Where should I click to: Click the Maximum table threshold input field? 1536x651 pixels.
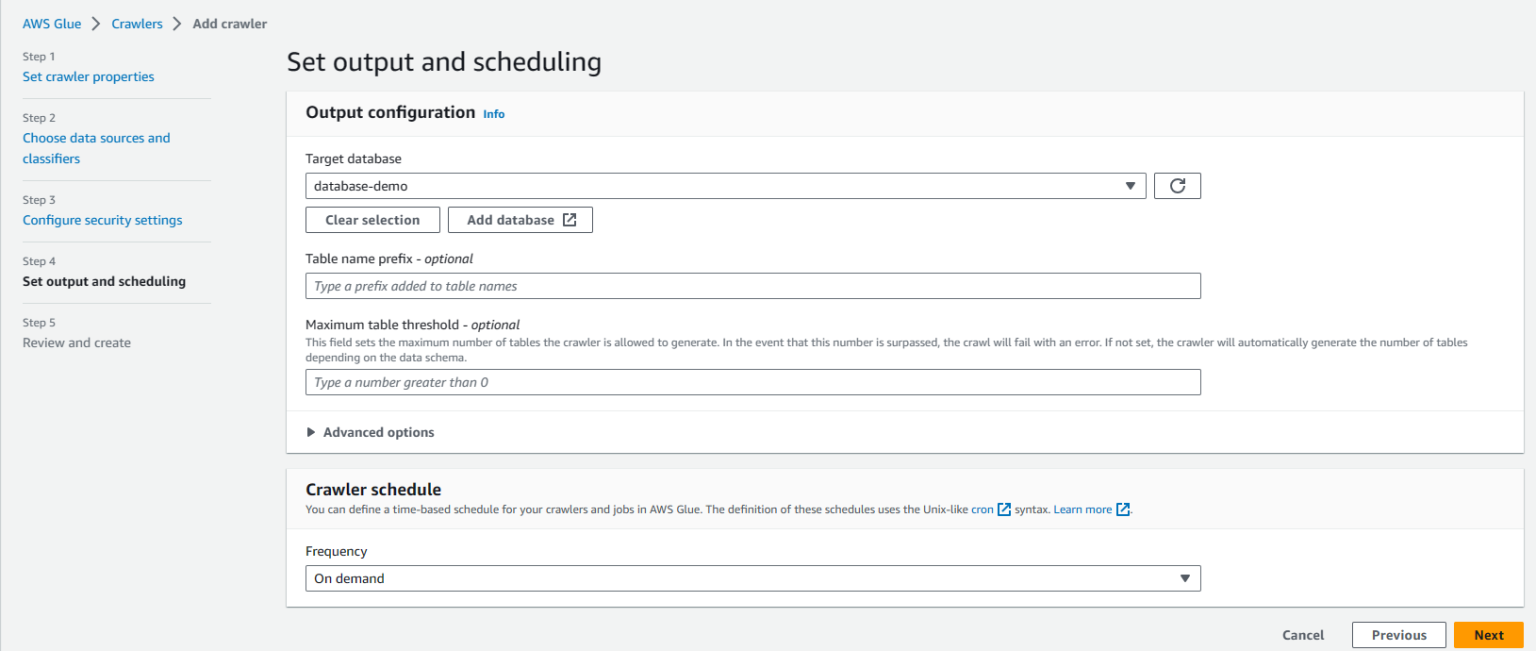(x=753, y=382)
